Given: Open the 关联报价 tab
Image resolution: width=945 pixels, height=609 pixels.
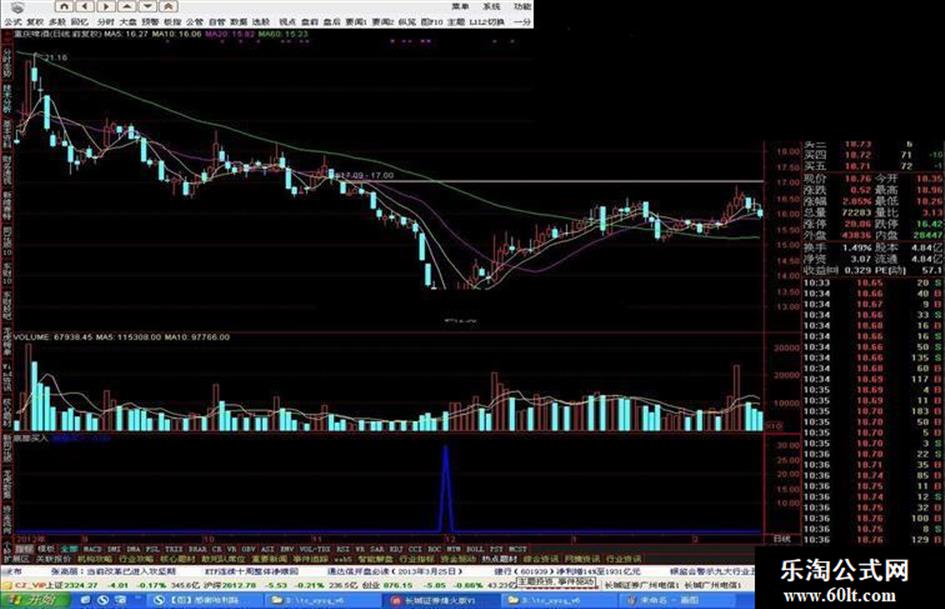Looking at the screenshot, I should click(x=54, y=559).
